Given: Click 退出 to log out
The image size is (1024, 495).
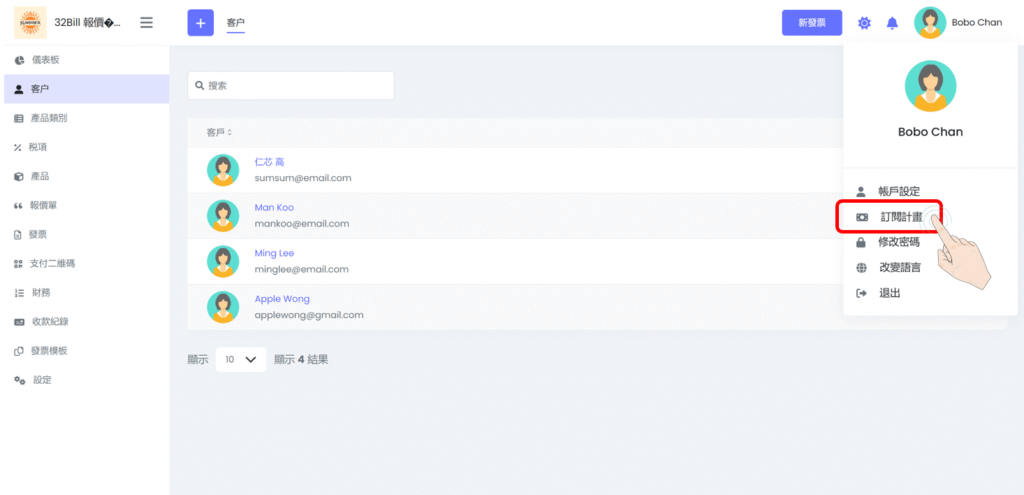Looking at the screenshot, I should pos(889,293).
